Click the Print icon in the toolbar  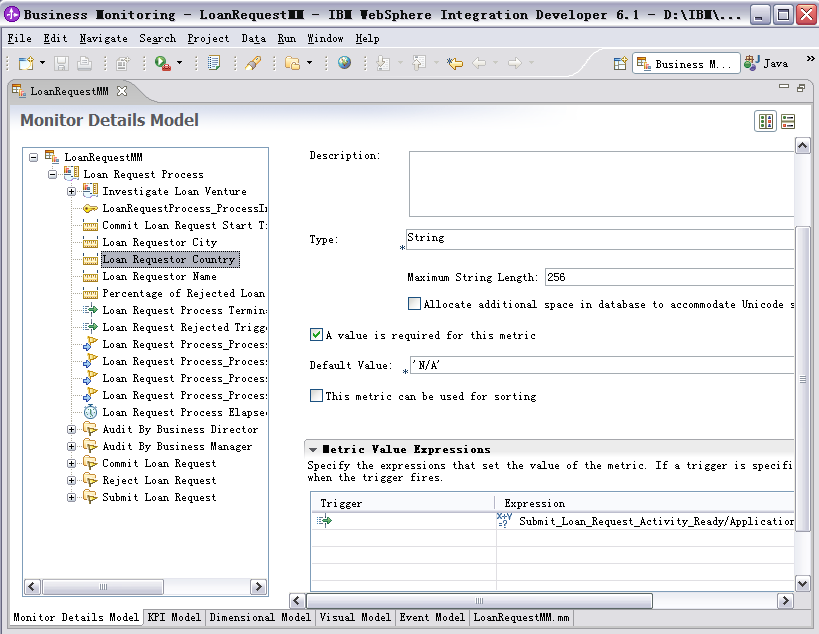(84, 63)
